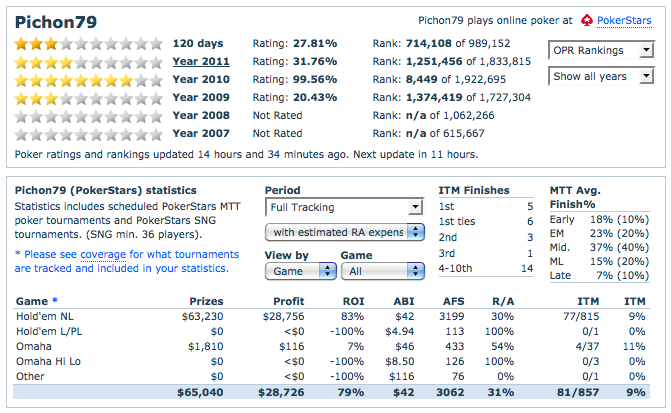Select the Omaha row label
This screenshot has height=413, width=671.
33,346
